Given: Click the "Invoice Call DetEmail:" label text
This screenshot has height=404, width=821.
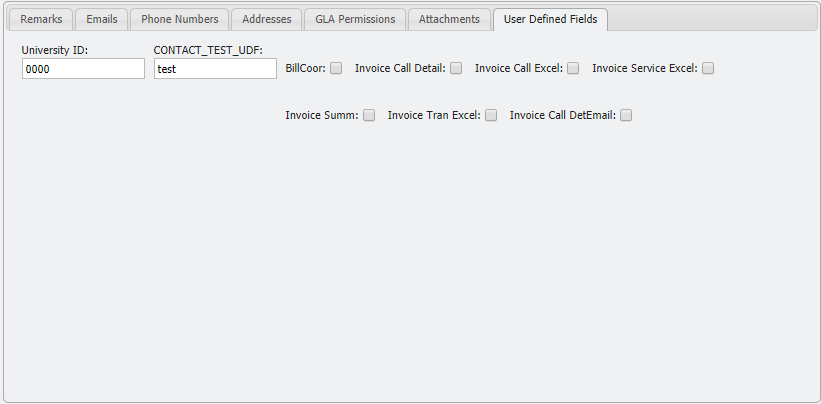Looking at the screenshot, I should (562, 115).
